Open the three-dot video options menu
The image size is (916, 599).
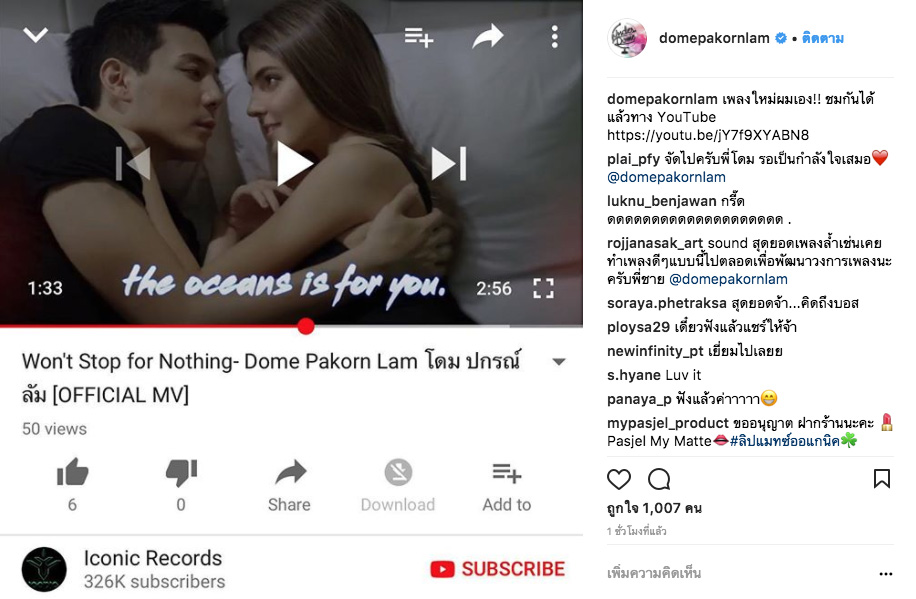[554, 37]
